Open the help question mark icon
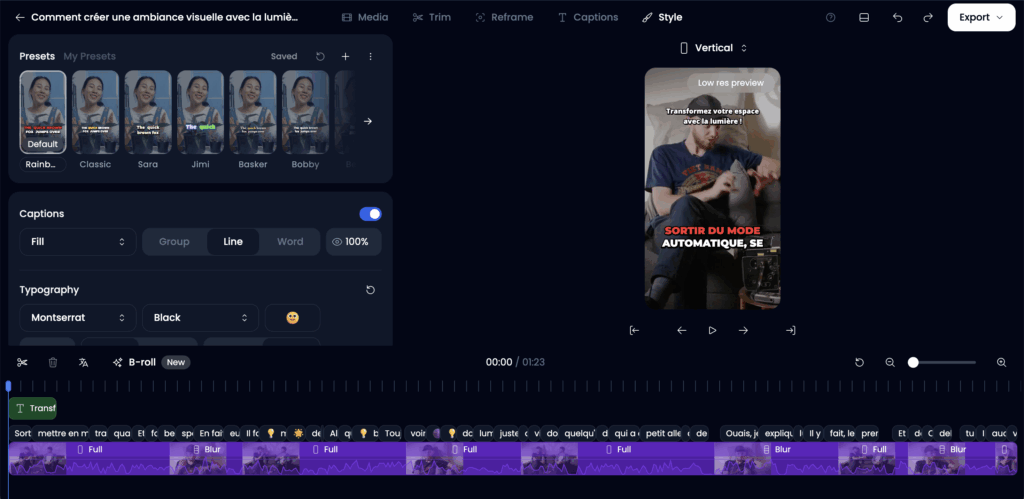The width and height of the screenshot is (1024, 499). 830,17
